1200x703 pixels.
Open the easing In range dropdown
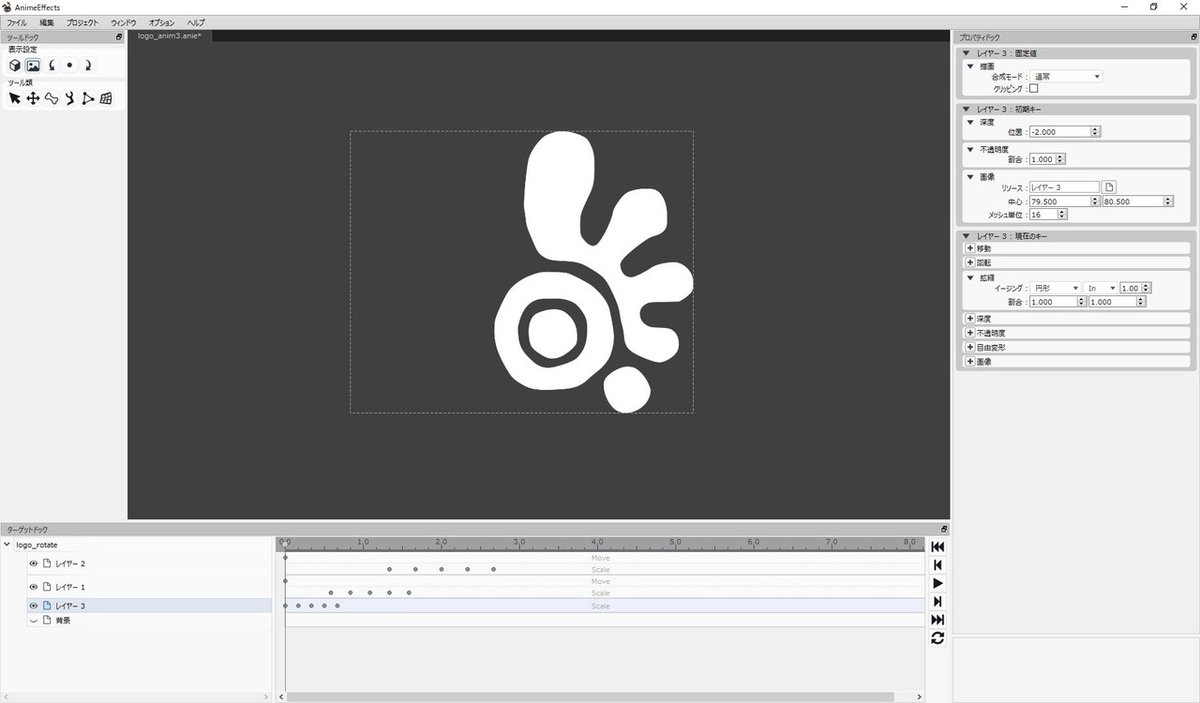pyautogui.click(x=1101, y=288)
